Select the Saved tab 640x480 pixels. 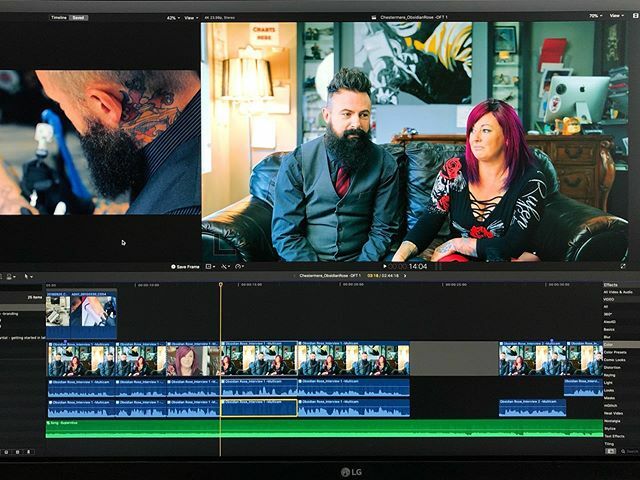point(78,18)
